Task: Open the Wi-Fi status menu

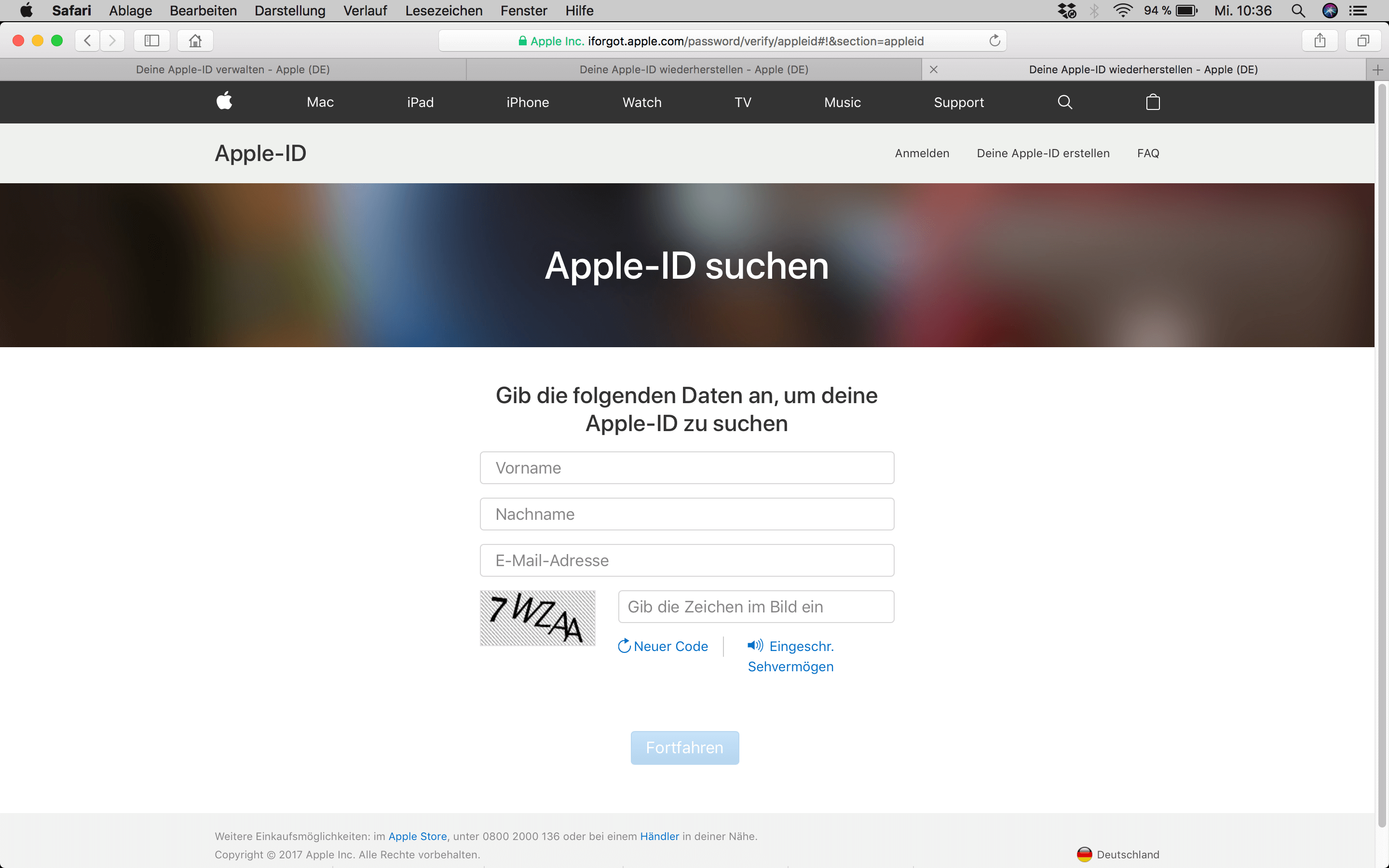Action: click(1122, 10)
